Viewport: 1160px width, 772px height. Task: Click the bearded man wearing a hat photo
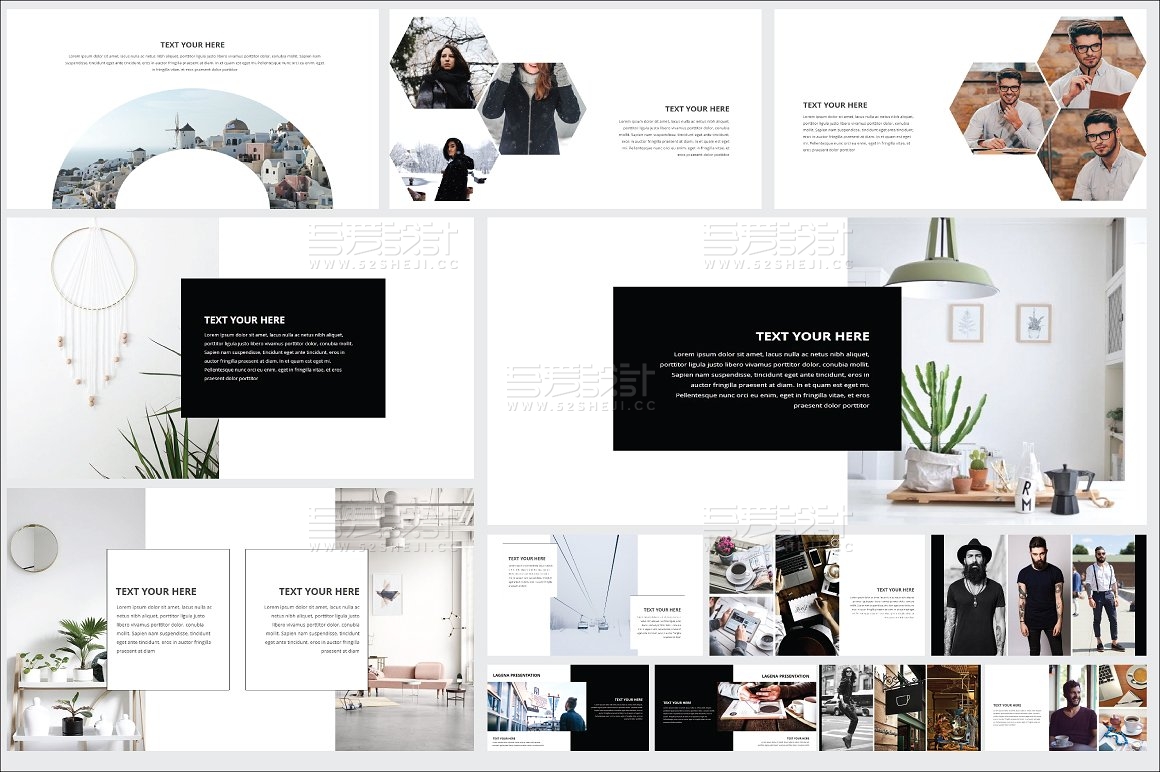tap(968, 594)
